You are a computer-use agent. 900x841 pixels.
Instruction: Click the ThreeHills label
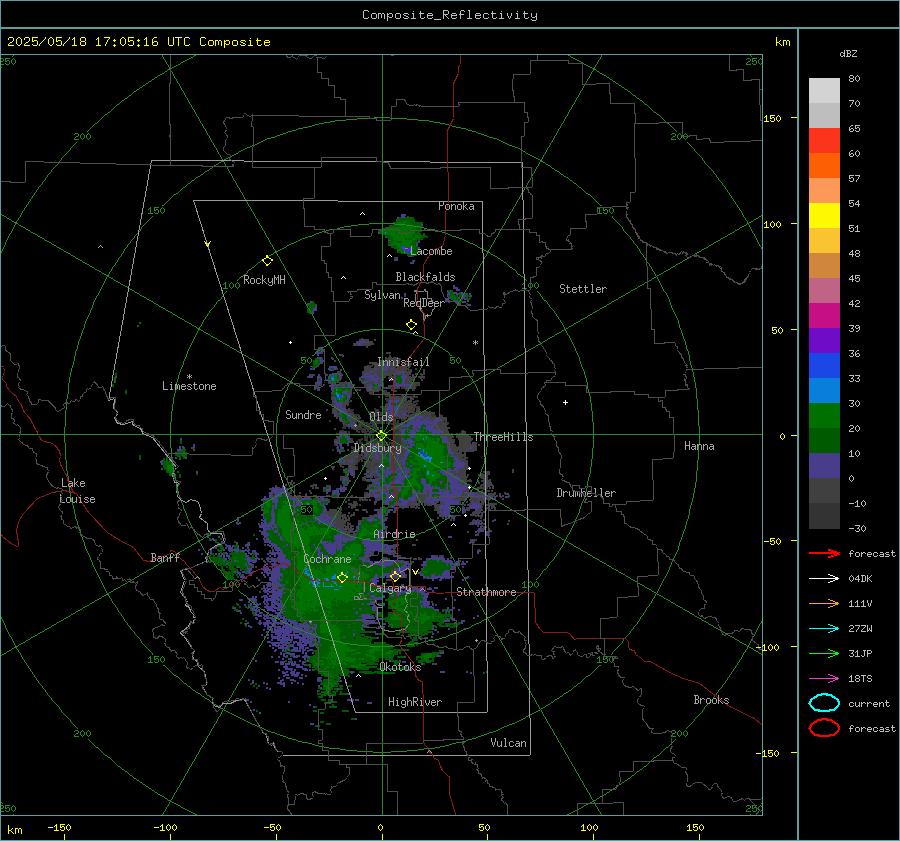coord(503,437)
